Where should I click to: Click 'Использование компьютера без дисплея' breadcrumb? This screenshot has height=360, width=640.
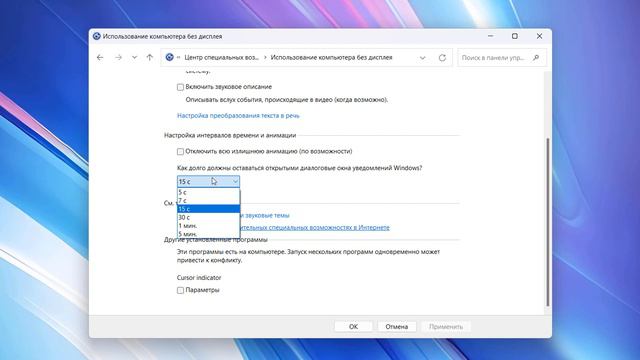coord(331,58)
